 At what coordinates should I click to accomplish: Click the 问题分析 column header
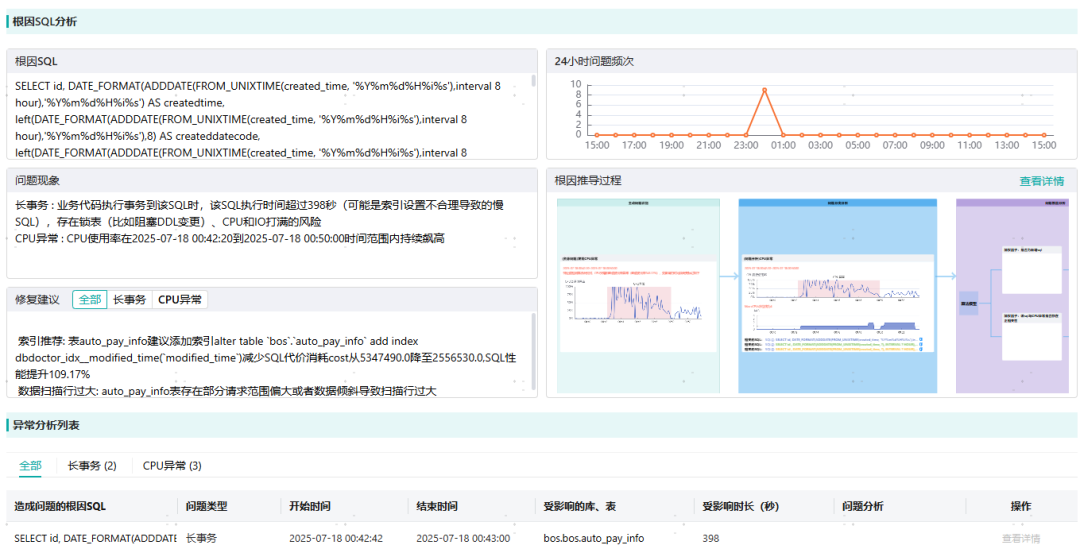pyautogui.click(x=862, y=506)
